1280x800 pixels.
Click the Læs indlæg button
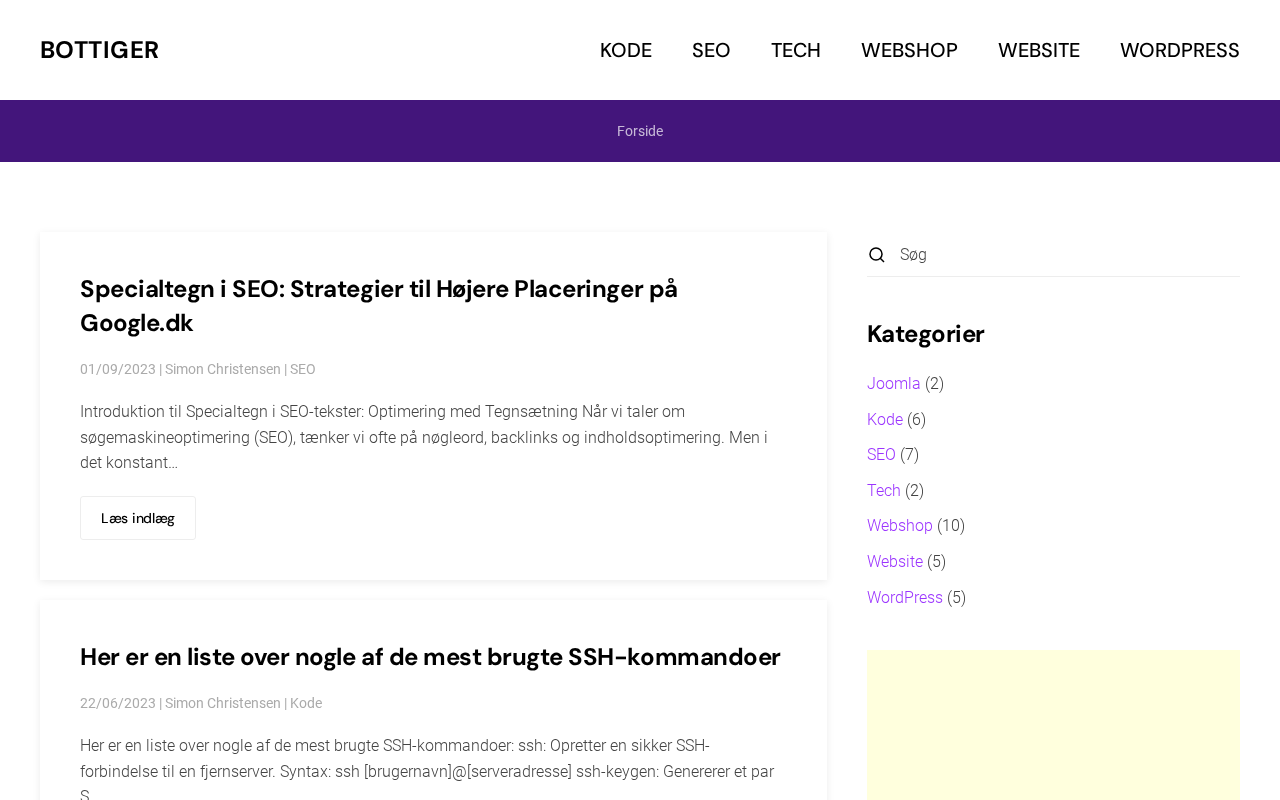point(138,518)
